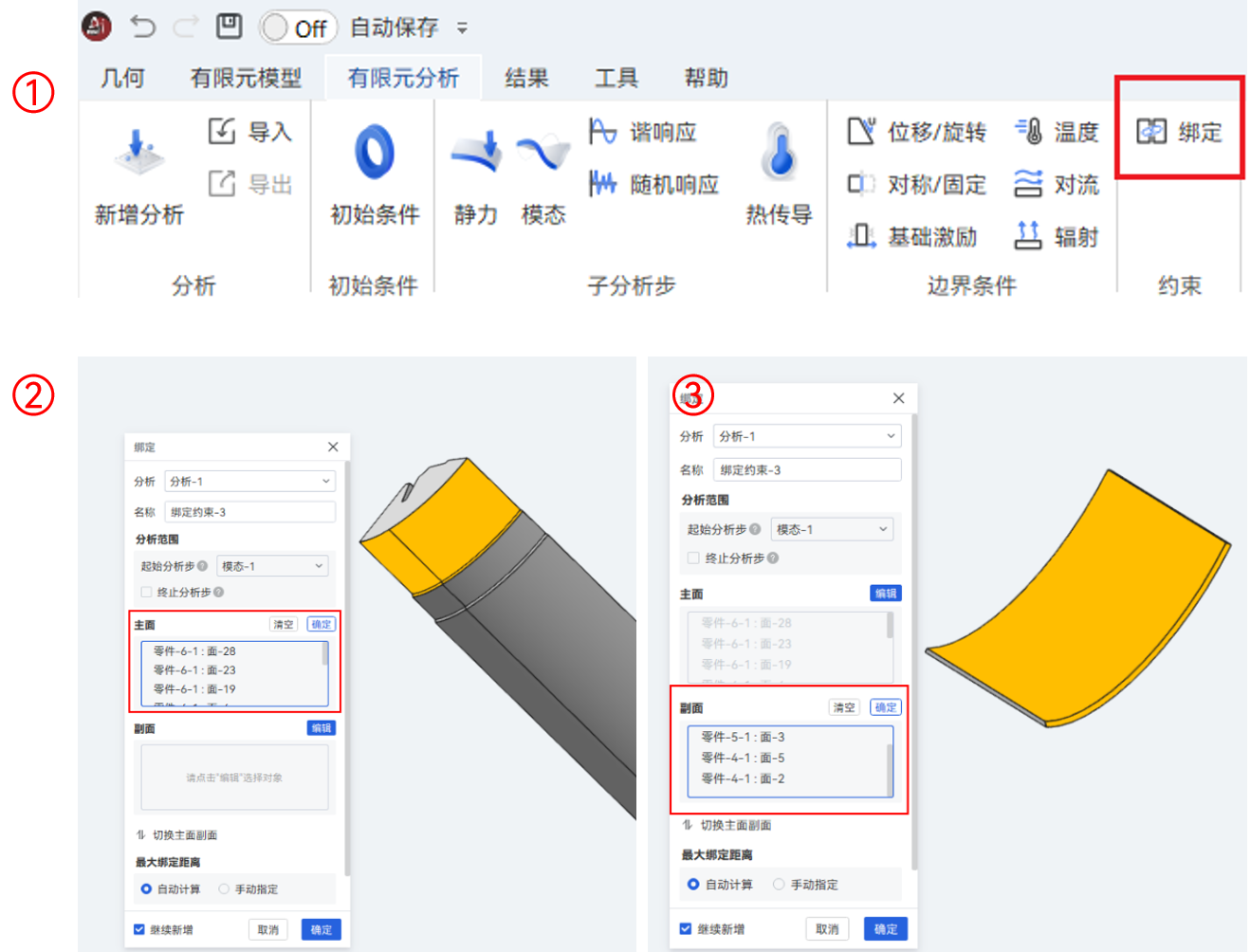Click the save disk icon
The image size is (1251, 952).
tap(230, 27)
